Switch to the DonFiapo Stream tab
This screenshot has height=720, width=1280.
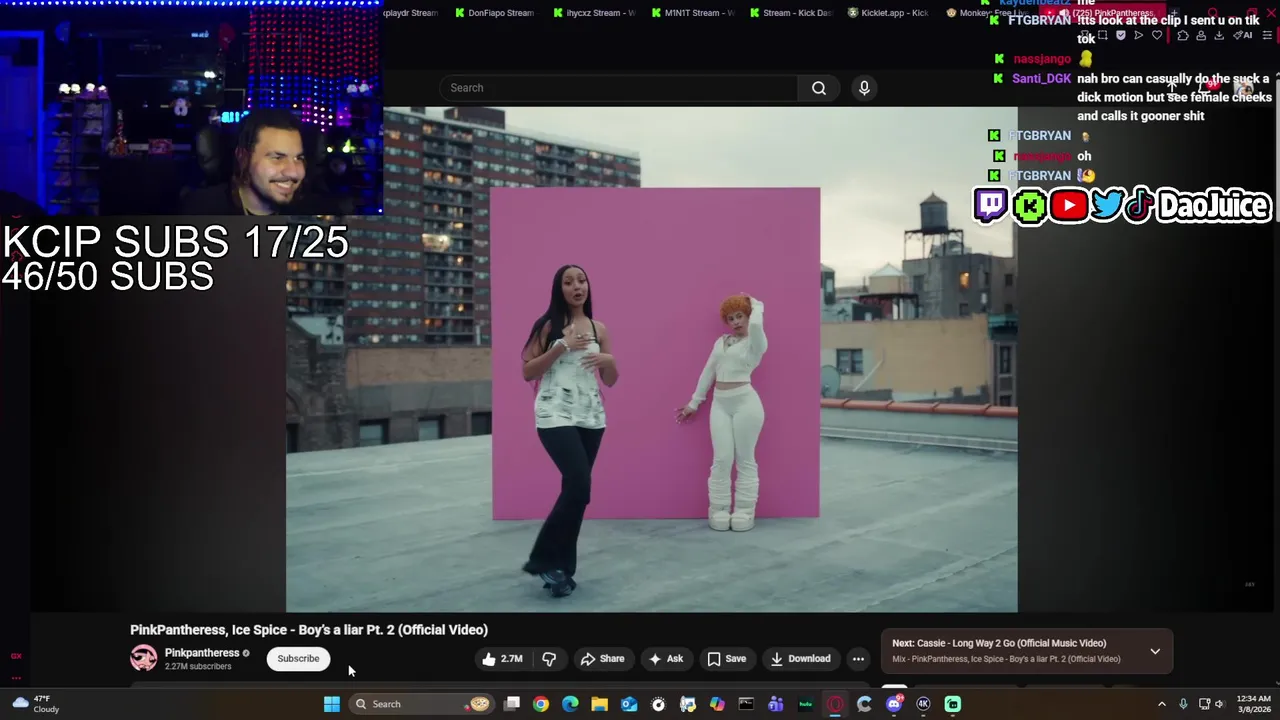pyautogui.click(x=494, y=13)
